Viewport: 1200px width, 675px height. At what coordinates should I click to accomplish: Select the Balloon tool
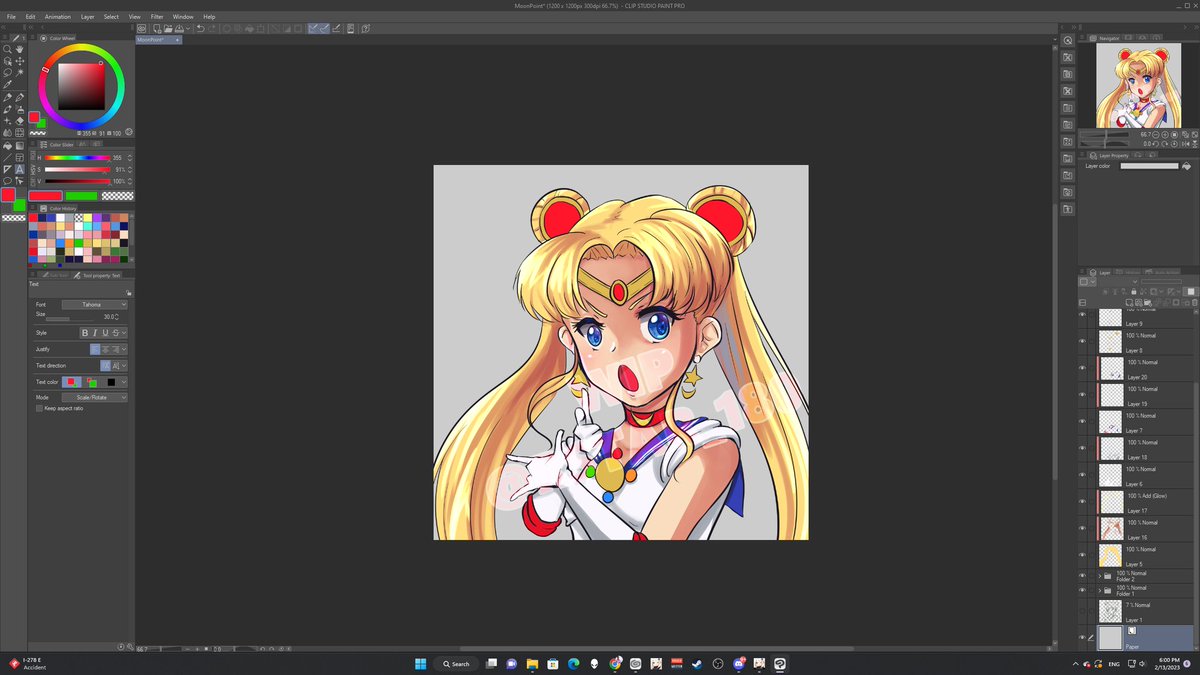[8, 181]
